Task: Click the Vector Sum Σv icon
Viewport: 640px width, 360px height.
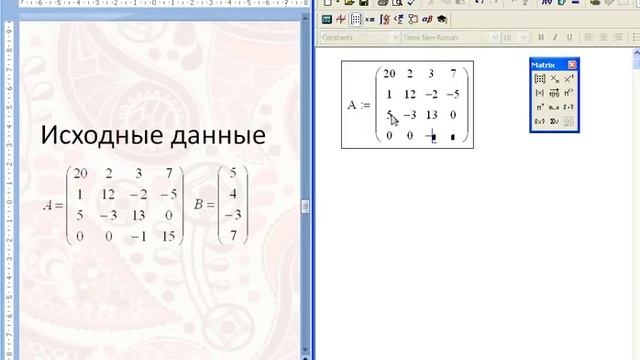Action: pyautogui.click(x=554, y=121)
